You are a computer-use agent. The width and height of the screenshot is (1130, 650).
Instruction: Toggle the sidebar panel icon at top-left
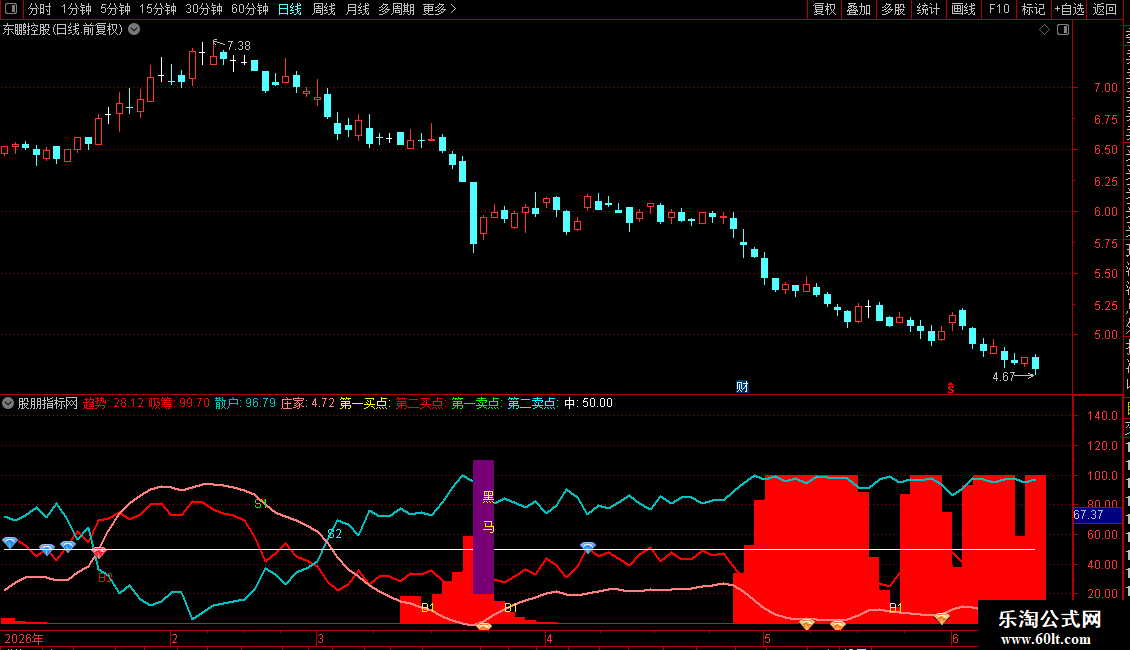(11, 9)
